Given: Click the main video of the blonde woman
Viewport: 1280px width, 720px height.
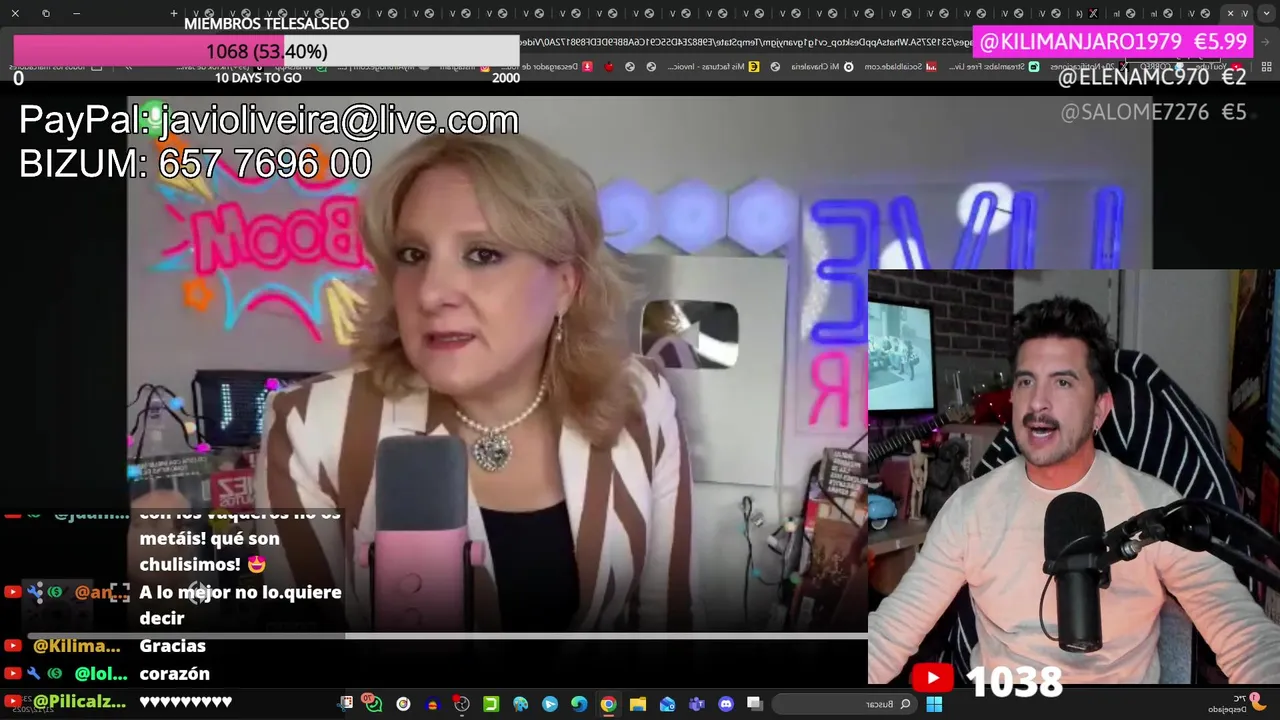Looking at the screenshot, I should coord(497,365).
